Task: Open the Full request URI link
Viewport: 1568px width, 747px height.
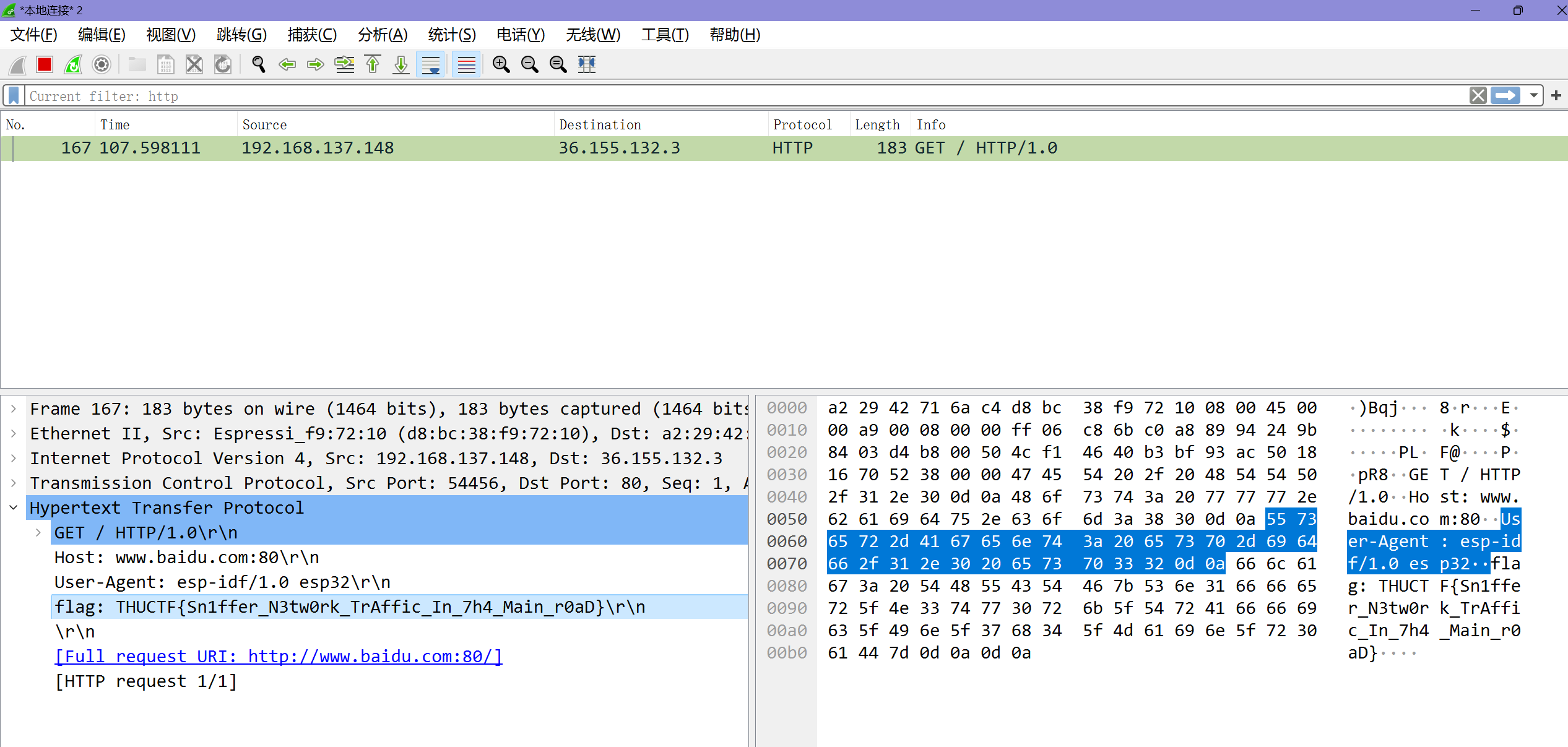Action: click(279, 657)
